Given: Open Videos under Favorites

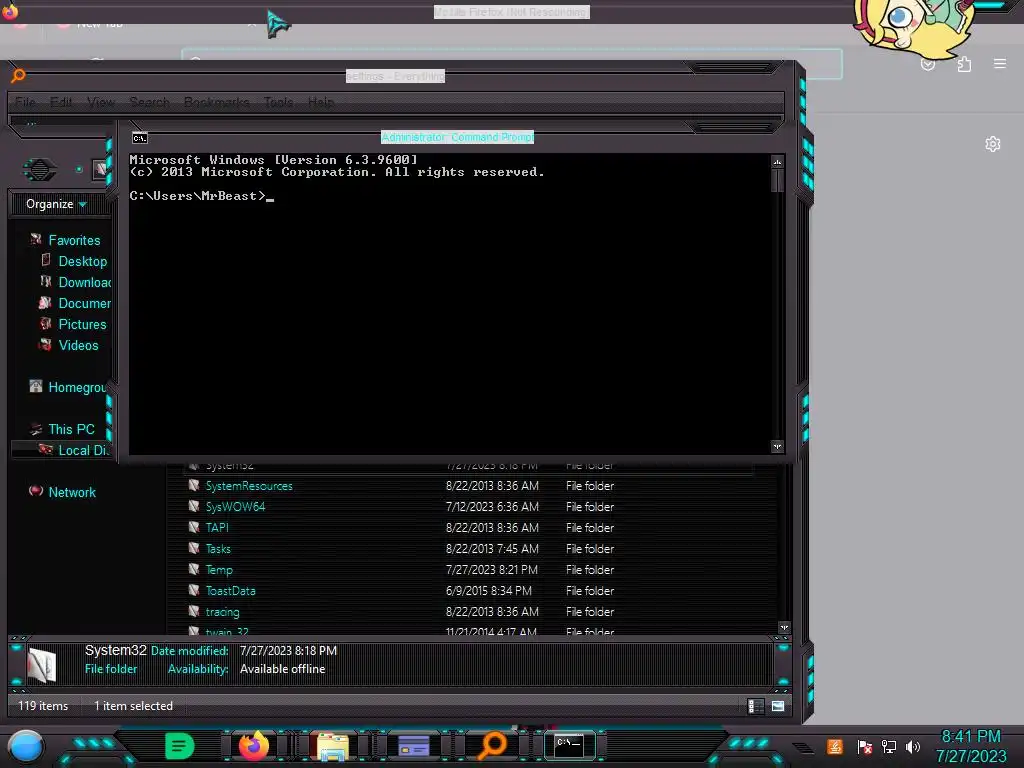Looking at the screenshot, I should [x=78, y=345].
